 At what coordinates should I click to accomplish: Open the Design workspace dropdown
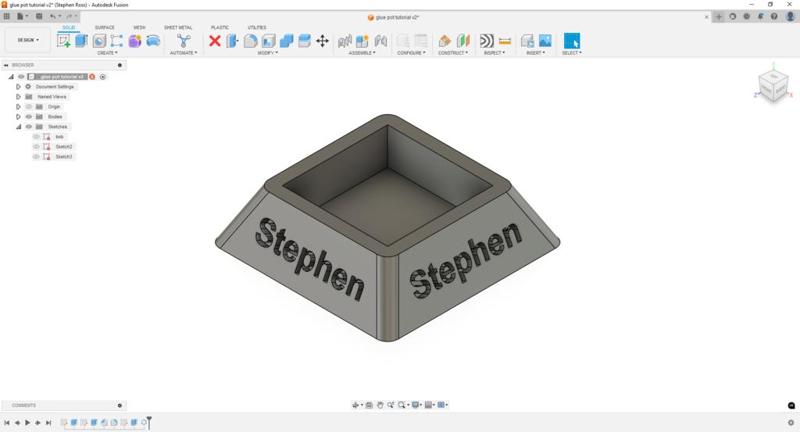[x=28, y=40]
